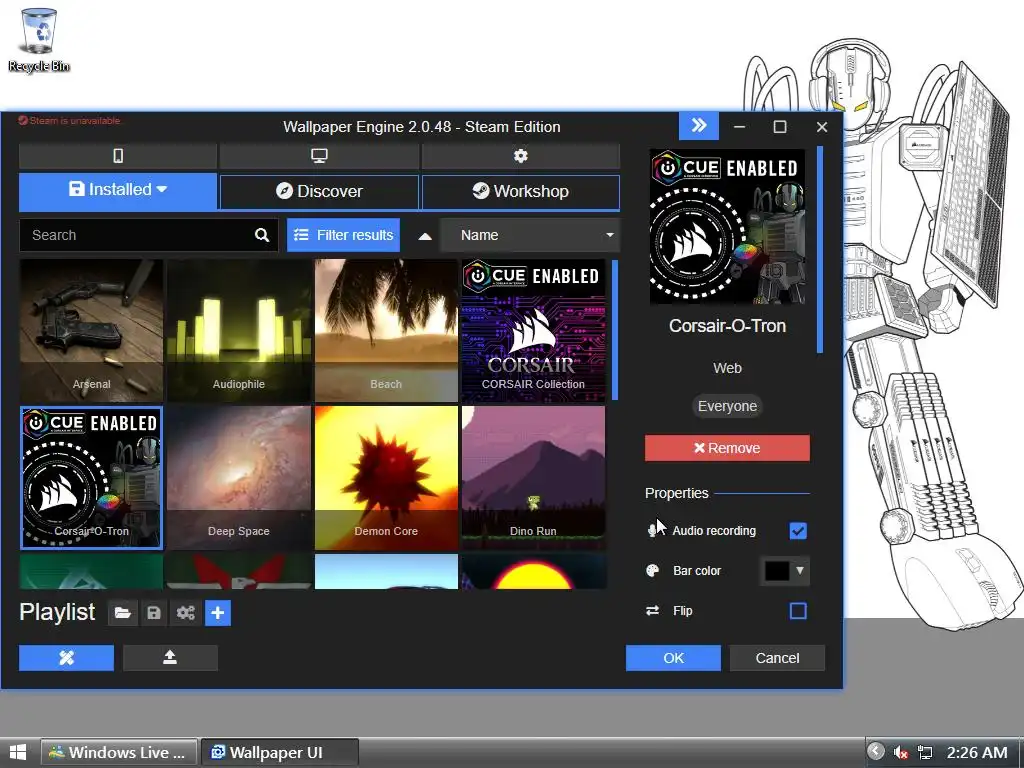Toggle ascending sort order arrow
This screenshot has width=1024, height=768.
coord(424,236)
